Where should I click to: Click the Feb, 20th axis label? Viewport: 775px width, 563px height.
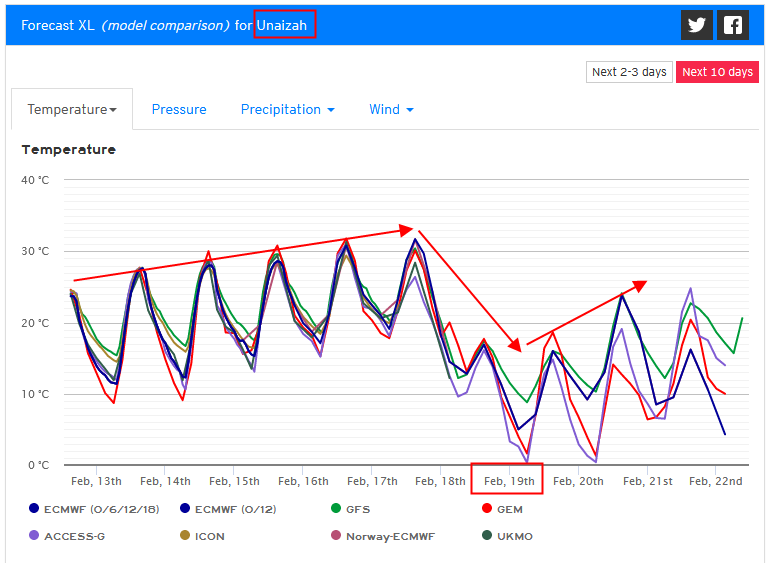click(x=578, y=481)
